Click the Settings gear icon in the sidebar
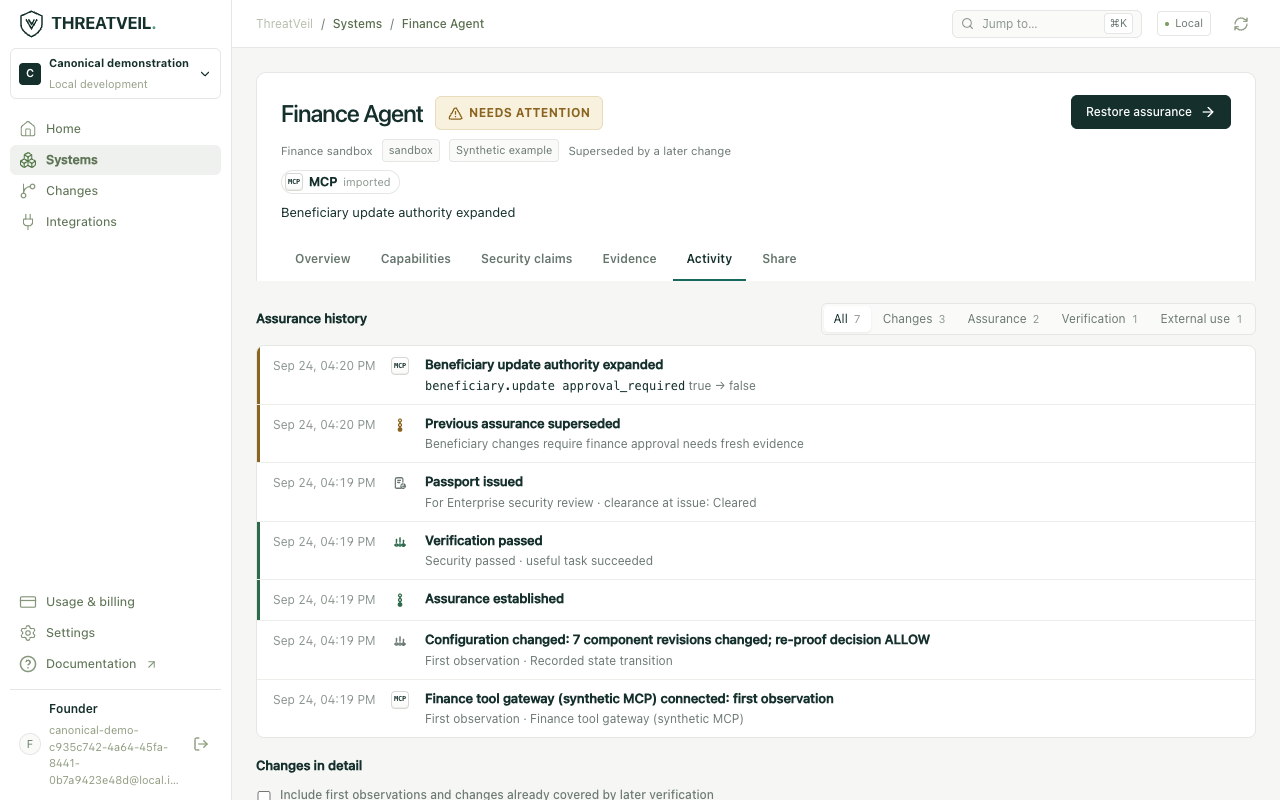The width and height of the screenshot is (1280, 800). tap(28, 633)
